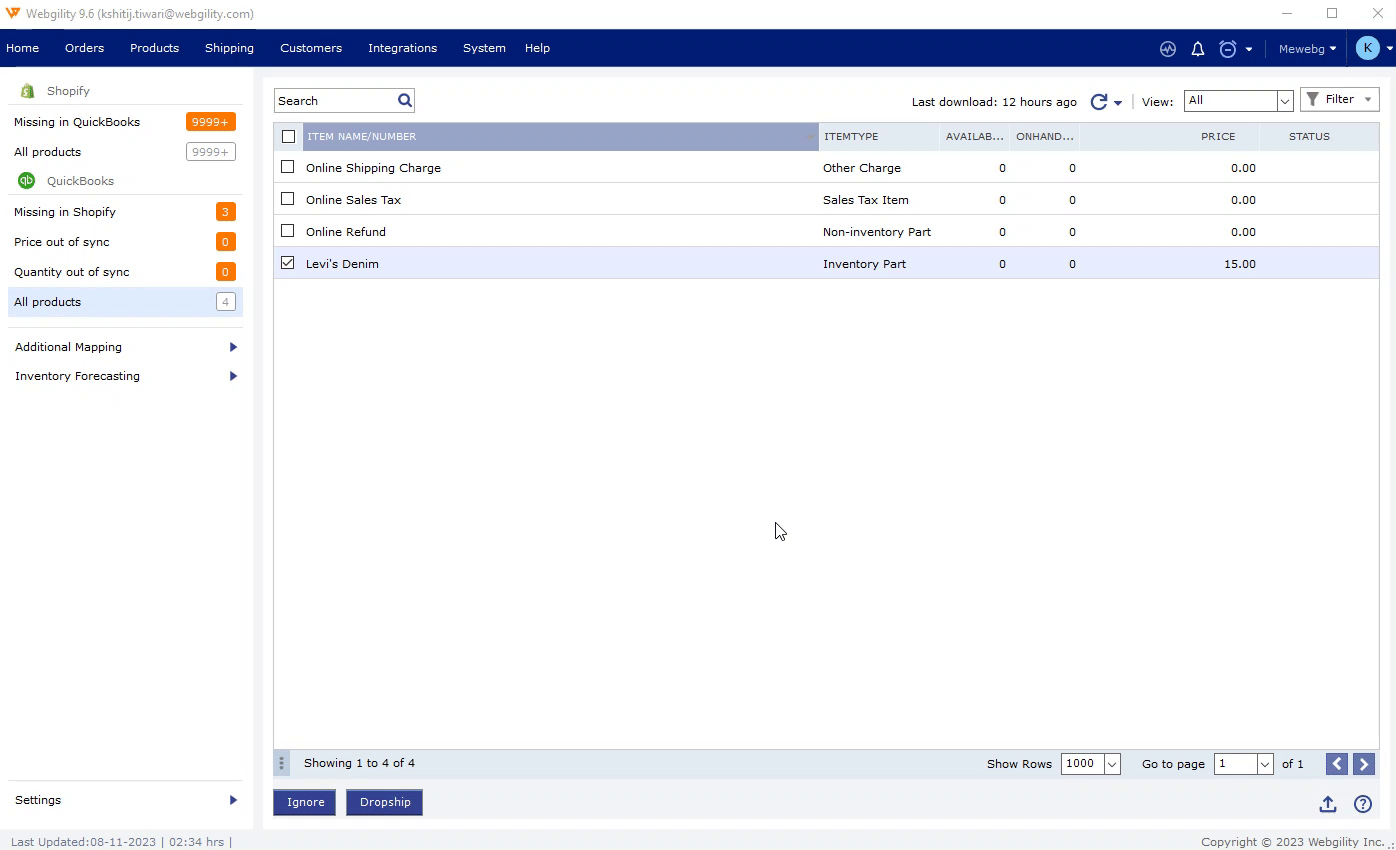The height and width of the screenshot is (850, 1396).
Task: Open the System menu
Action: pos(484,48)
